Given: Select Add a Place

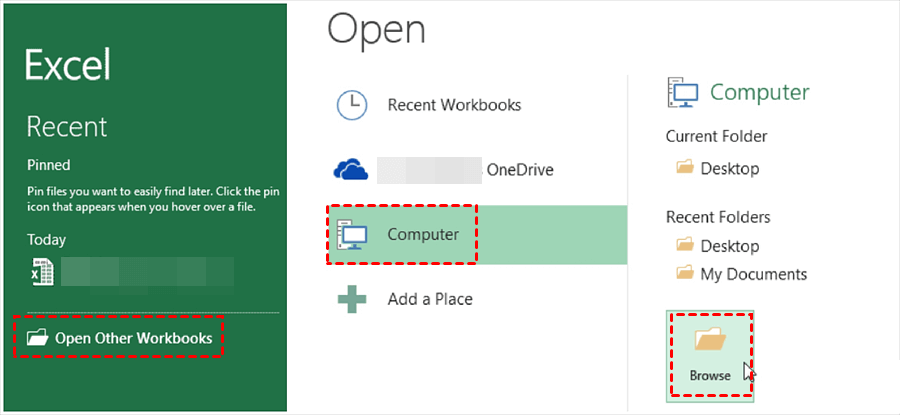Looking at the screenshot, I should (x=476, y=299).
